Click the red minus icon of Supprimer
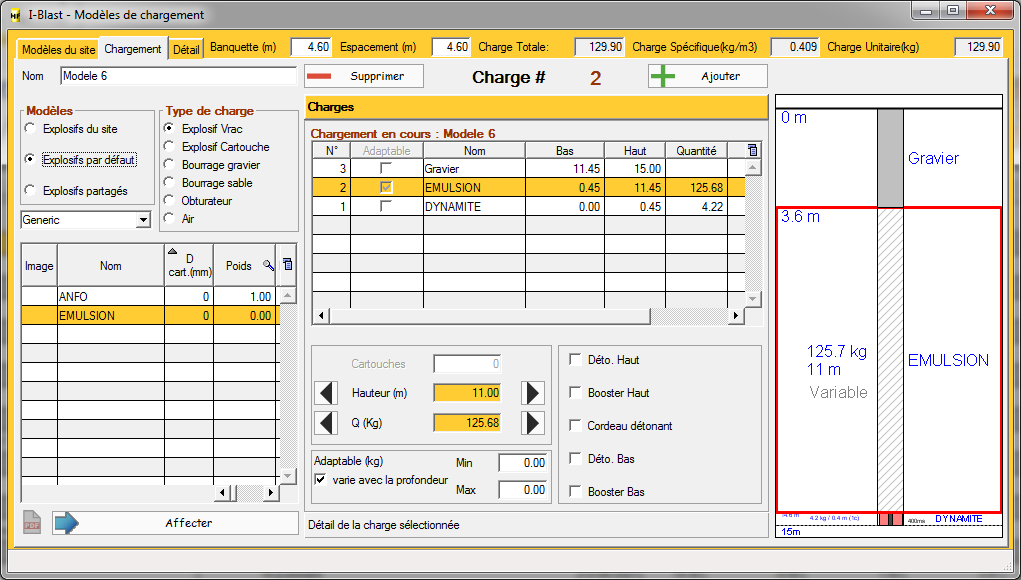The width and height of the screenshot is (1021, 580). [x=319, y=76]
